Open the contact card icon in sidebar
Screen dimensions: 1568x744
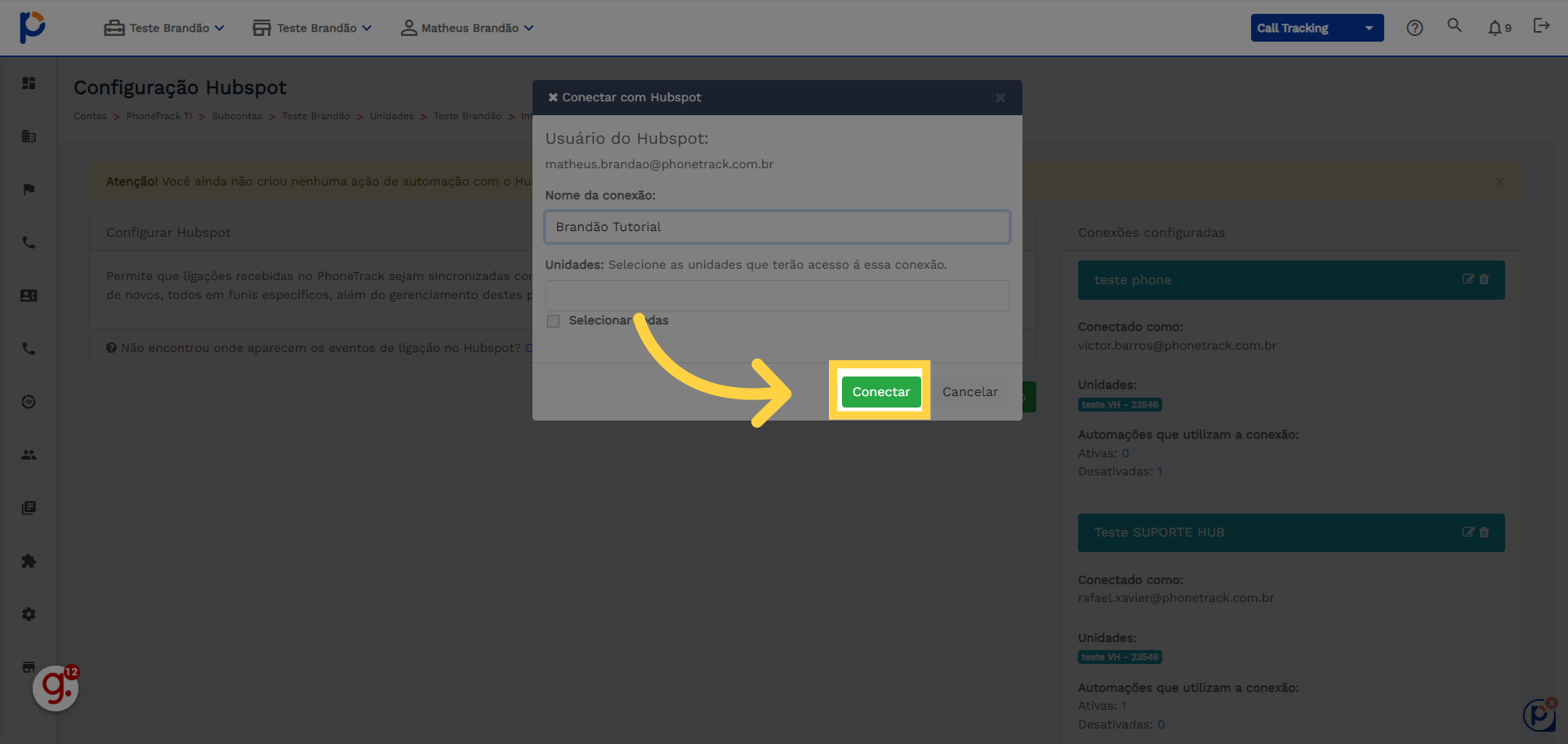[x=29, y=296]
